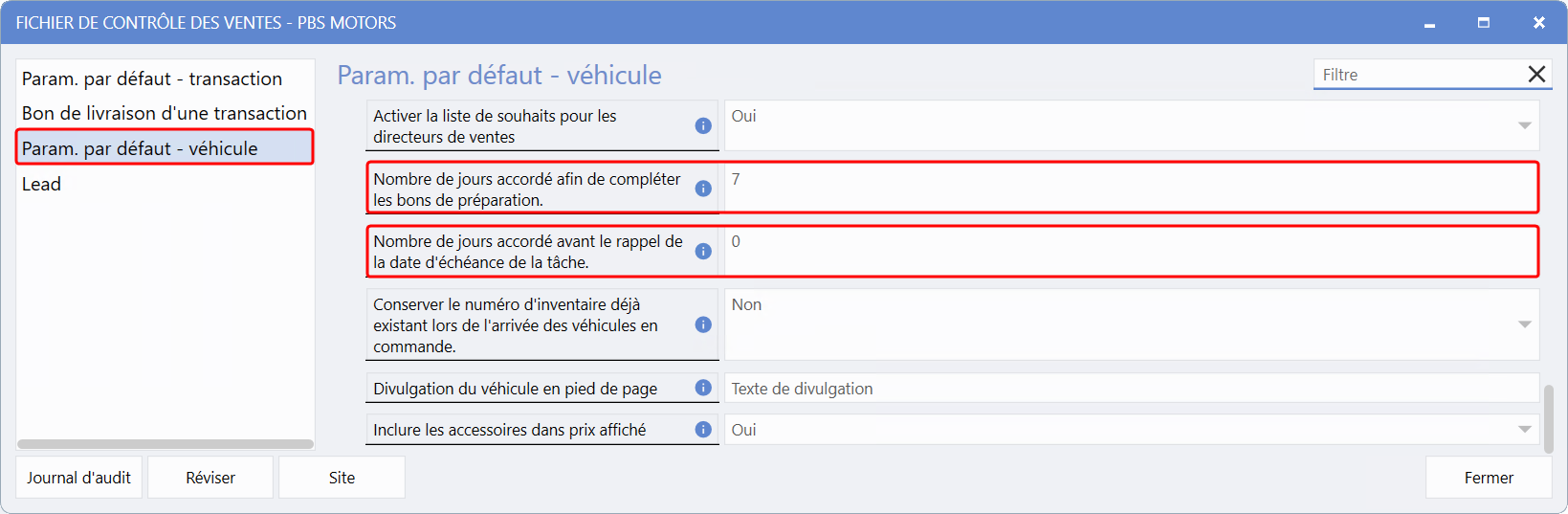
Task: Click info icon for accessories in displayed price
Action: (x=703, y=429)
